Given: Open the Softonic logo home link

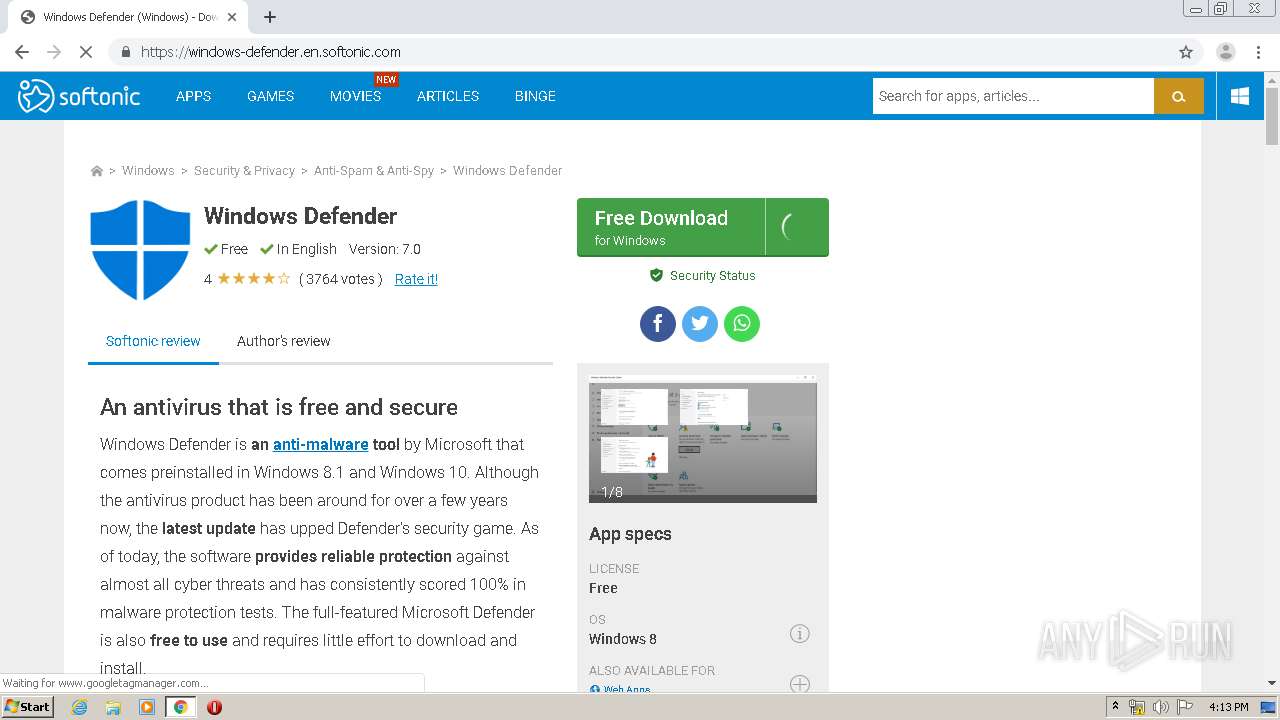Looking at the screenshot, I should click(79, 96).
